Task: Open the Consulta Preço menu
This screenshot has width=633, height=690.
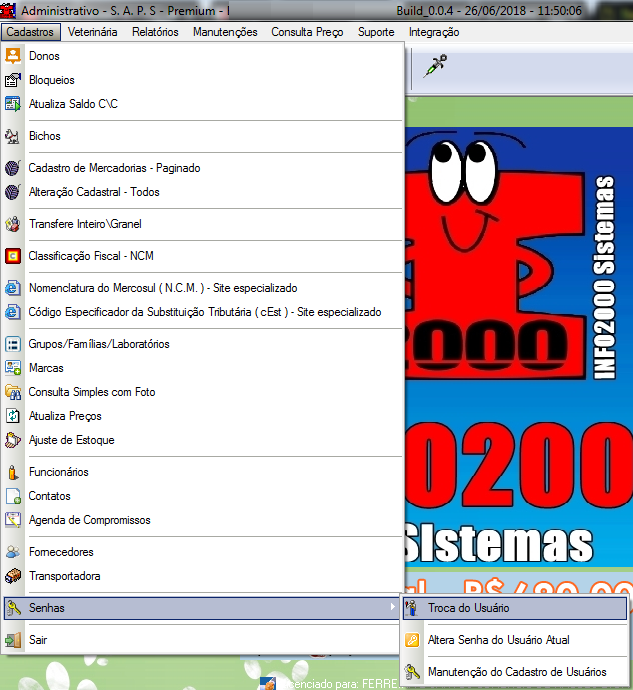Action: click(x=307, y=32)
